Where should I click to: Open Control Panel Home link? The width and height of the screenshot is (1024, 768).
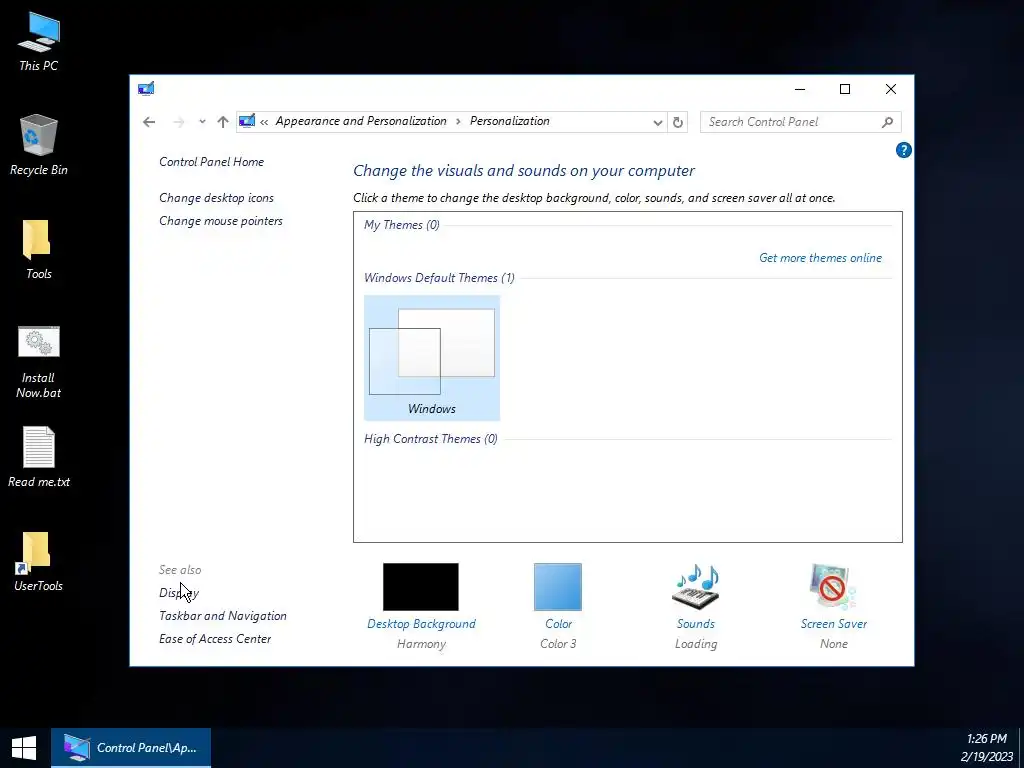pyautogui.click(x=212, y=162)
